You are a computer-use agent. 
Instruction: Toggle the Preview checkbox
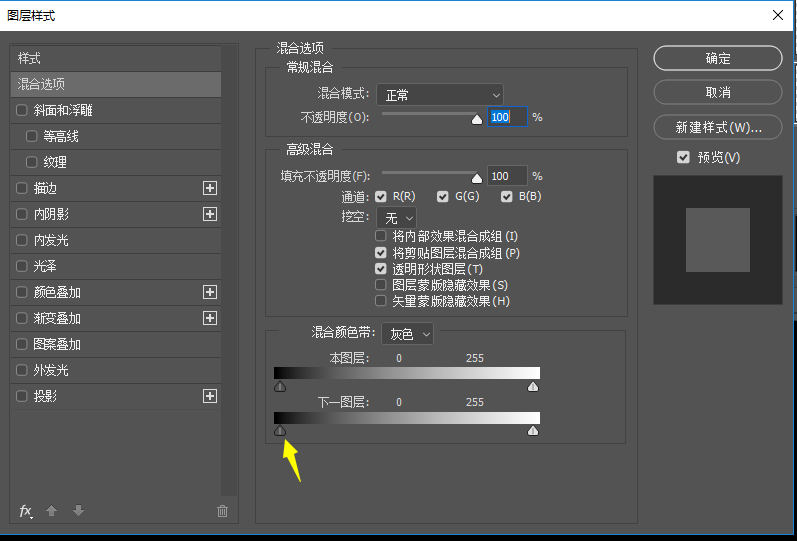click(683, 158)
